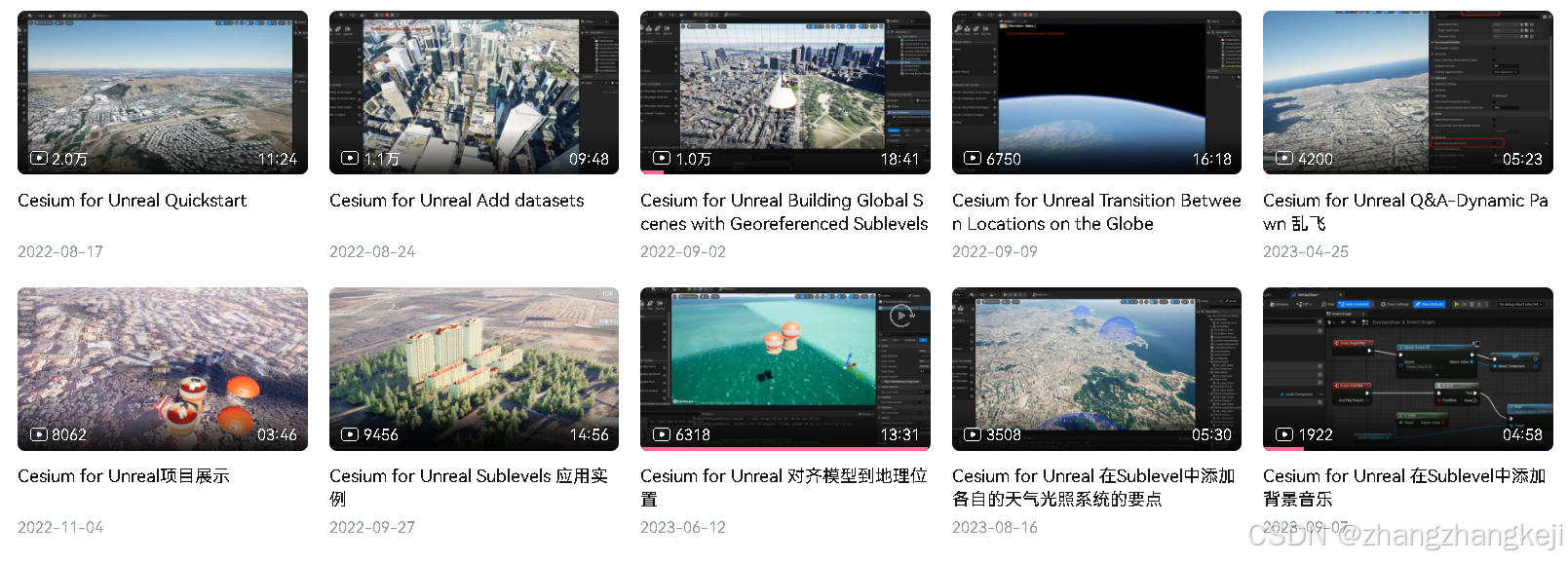Image resolution: width=1568 pixels, height=562 pixels.
Task: Click the upload date 2023-06-12
Action: click(683, 527)
